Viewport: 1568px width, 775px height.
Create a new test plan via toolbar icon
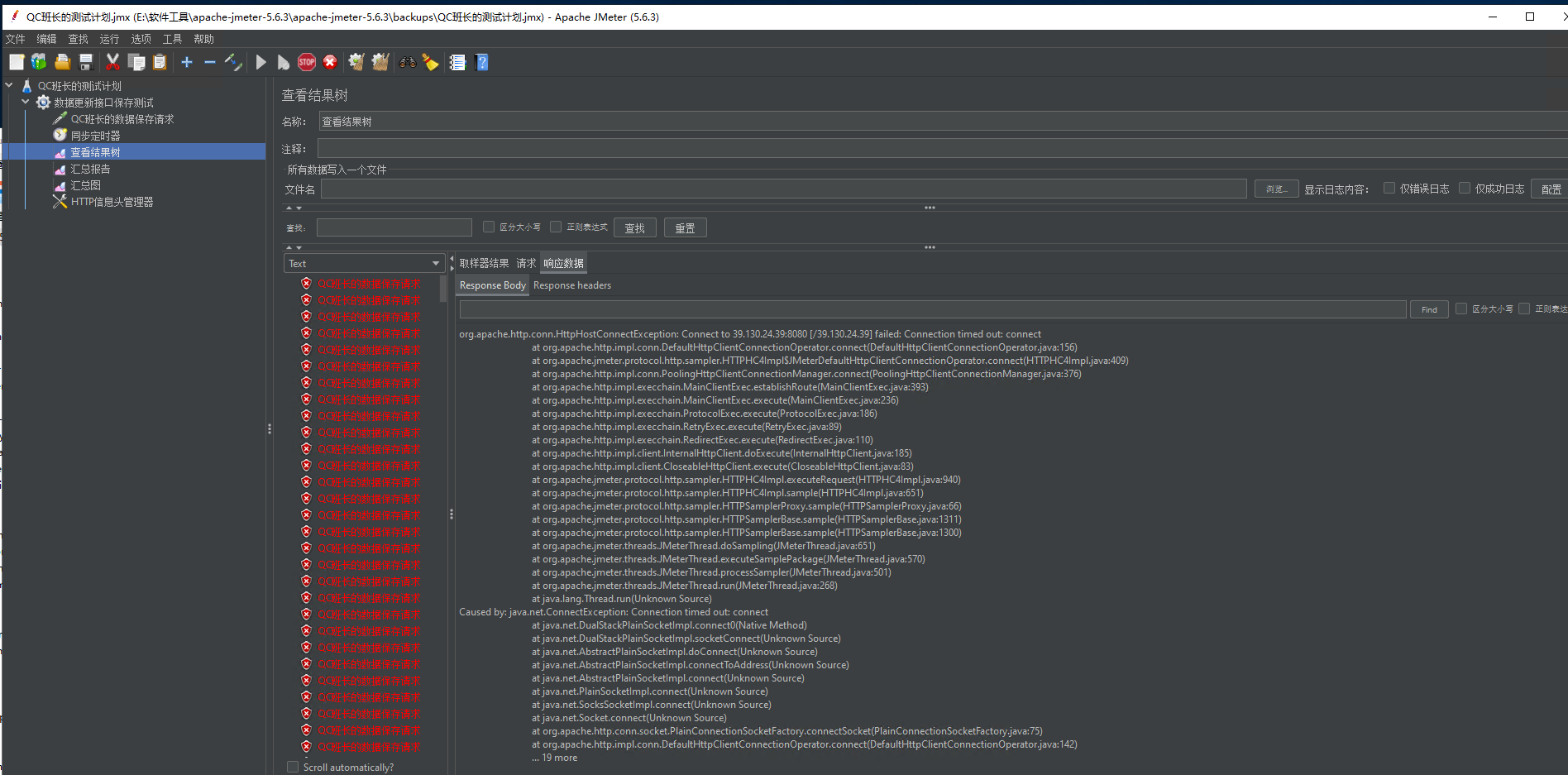pyautogui.click(x=17, y=62)
